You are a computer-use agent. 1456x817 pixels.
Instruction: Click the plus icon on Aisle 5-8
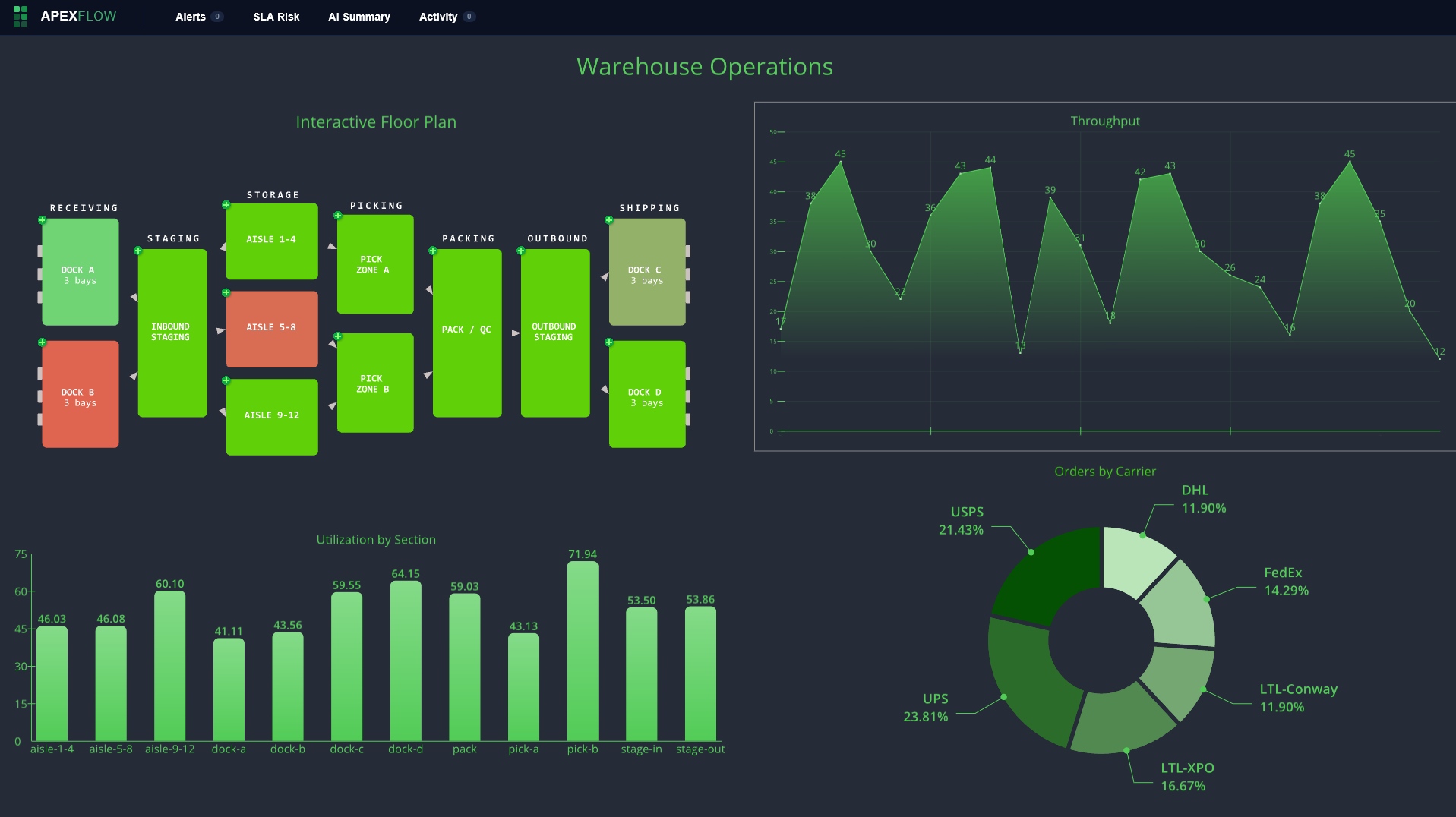226,292
